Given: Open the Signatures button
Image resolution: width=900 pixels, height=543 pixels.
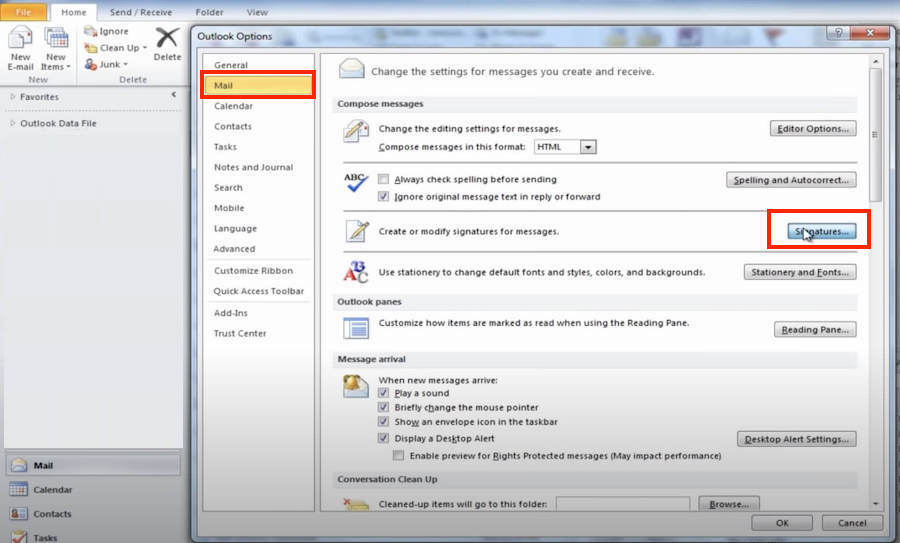Looking at the screenshot, I should [x=821, y=231].
